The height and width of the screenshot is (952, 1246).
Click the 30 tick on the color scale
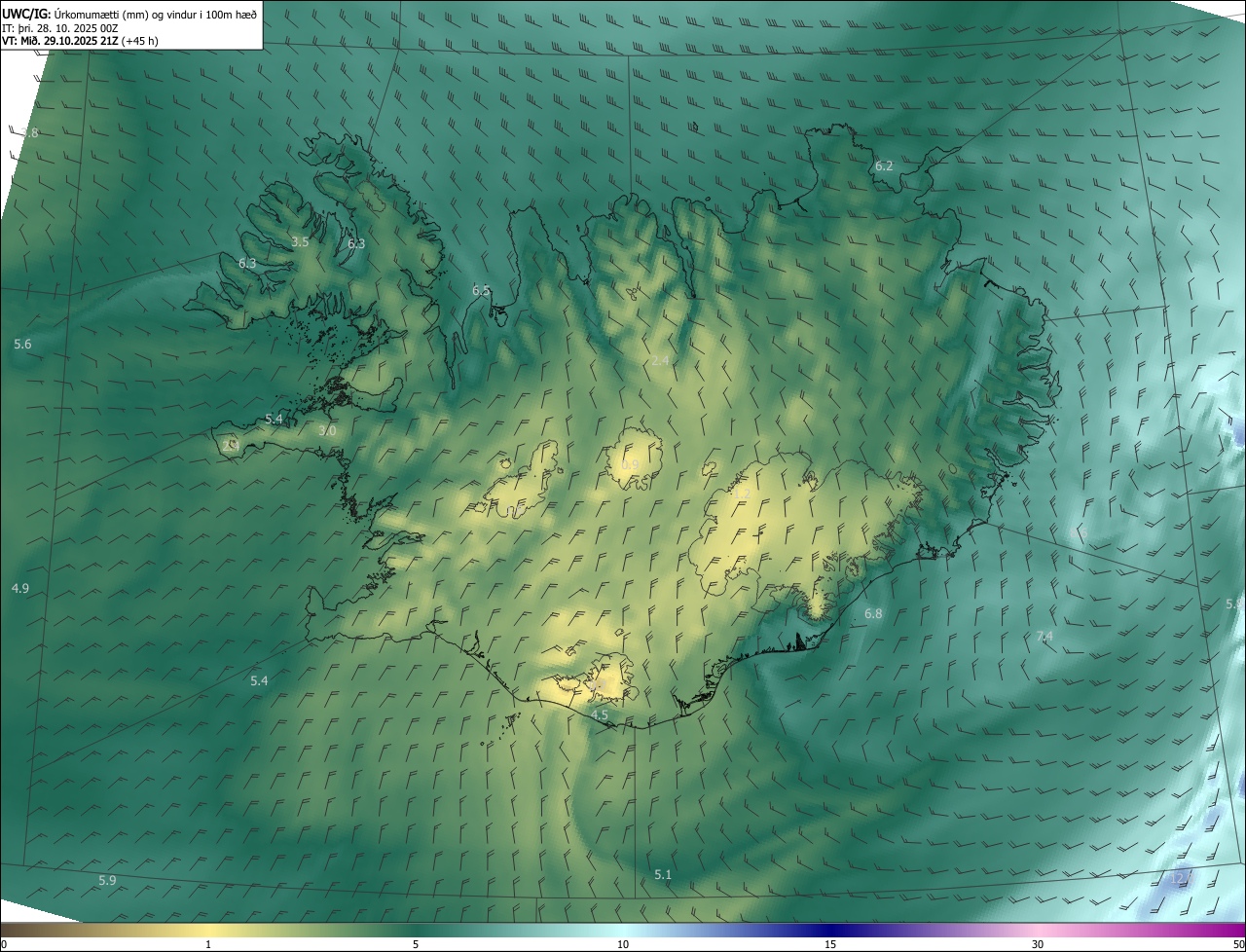[1038, 944]
